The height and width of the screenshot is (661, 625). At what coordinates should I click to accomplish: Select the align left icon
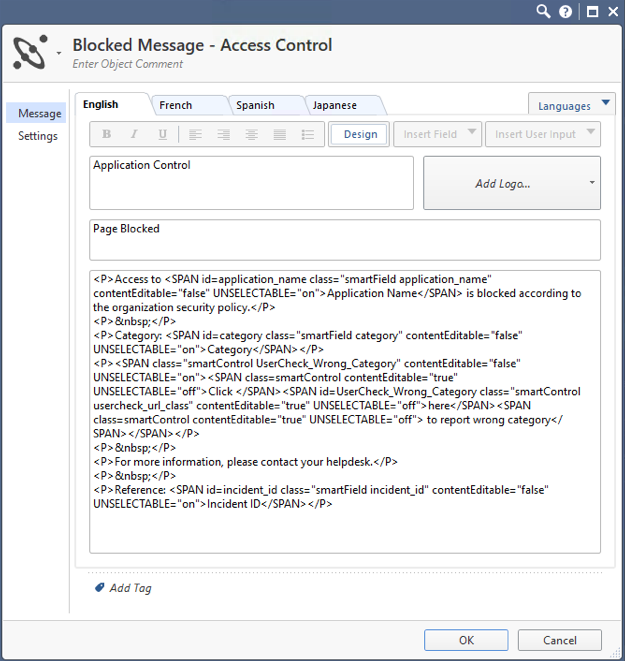195,134
